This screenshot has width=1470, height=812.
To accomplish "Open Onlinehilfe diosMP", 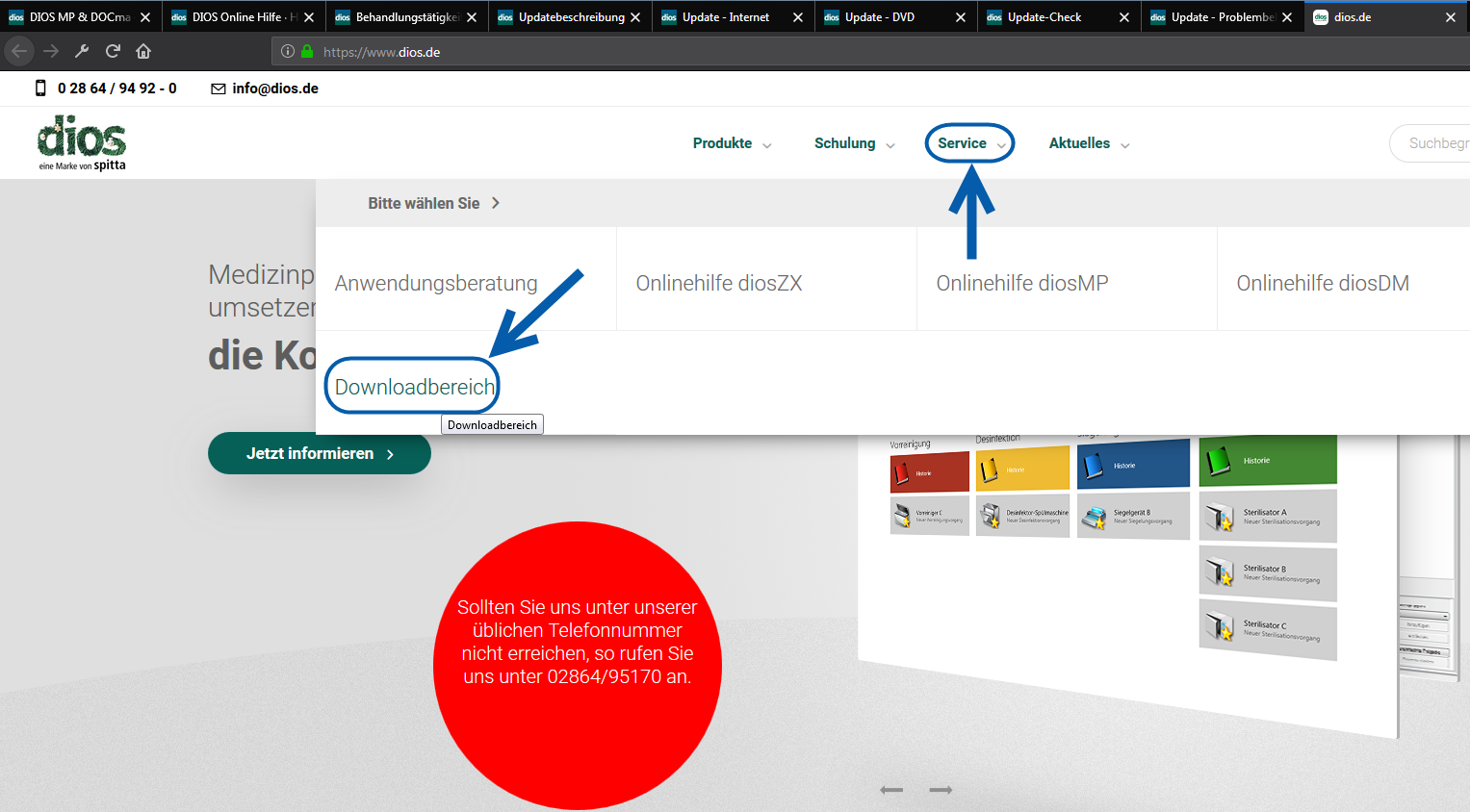I will coord(1022,283).
